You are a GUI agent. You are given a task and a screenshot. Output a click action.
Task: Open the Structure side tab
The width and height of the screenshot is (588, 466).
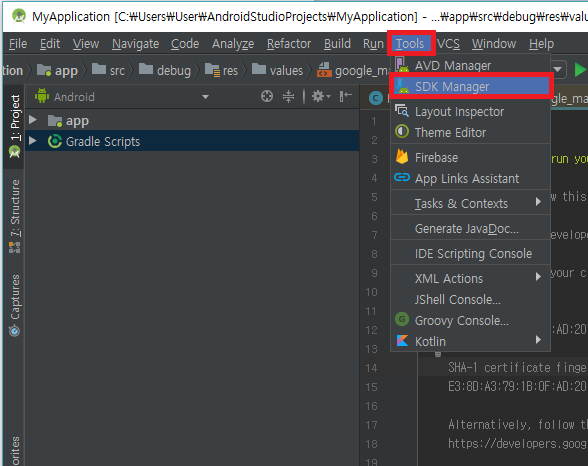[14, 216]
